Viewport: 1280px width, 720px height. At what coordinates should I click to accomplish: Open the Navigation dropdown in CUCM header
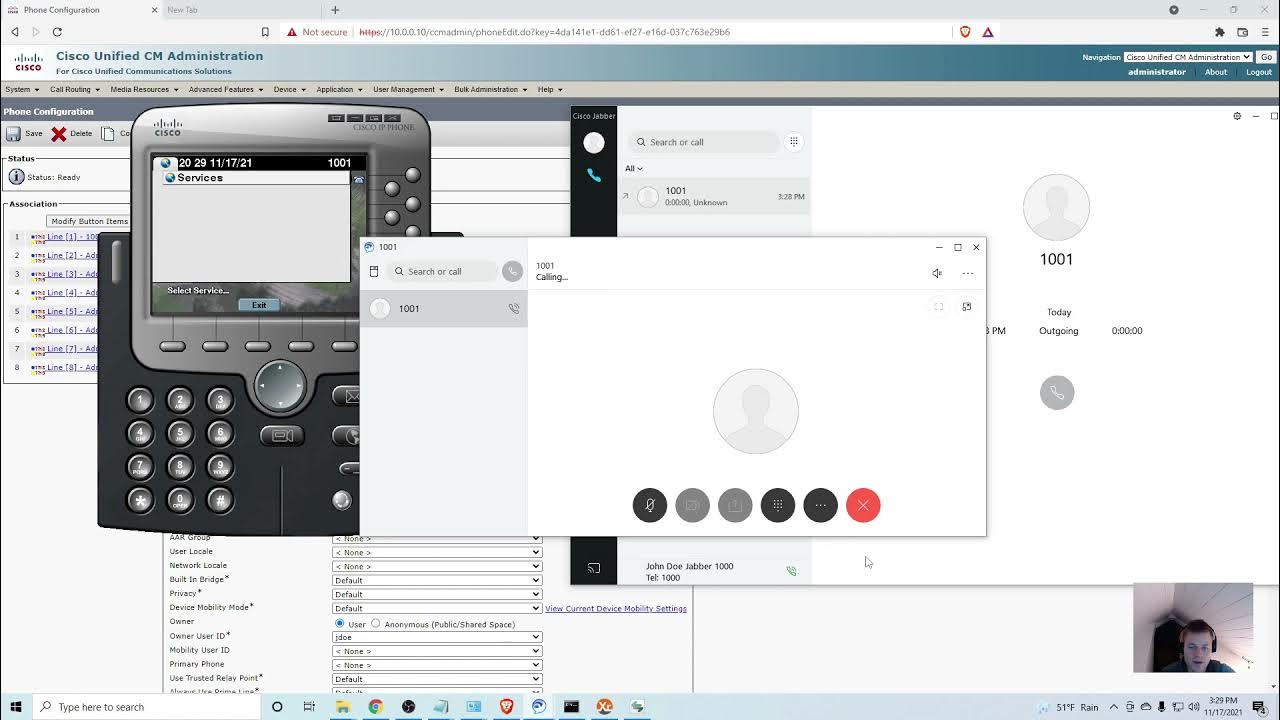tap(1188, 57)
